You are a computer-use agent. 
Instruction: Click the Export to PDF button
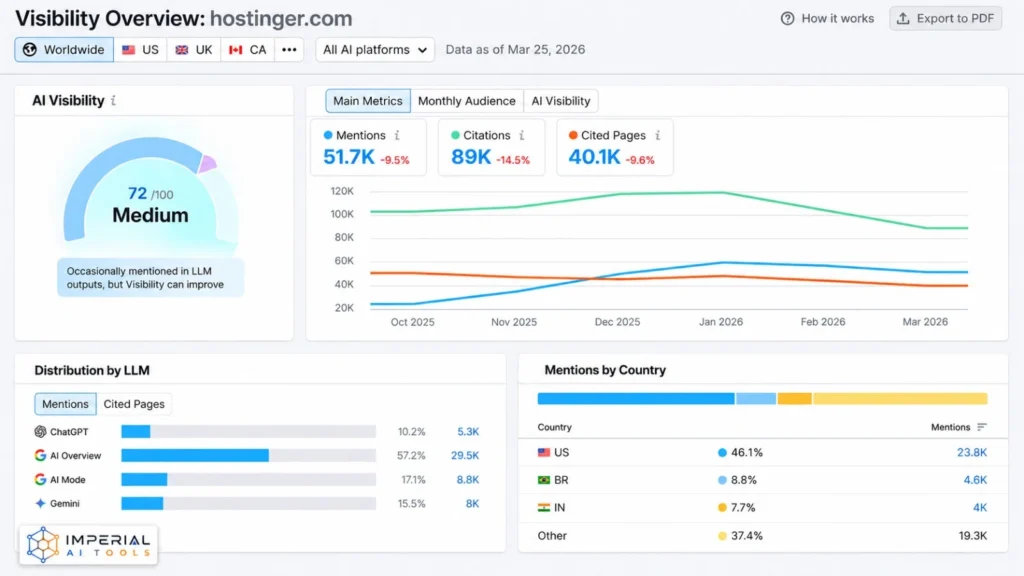coord(946,18)
